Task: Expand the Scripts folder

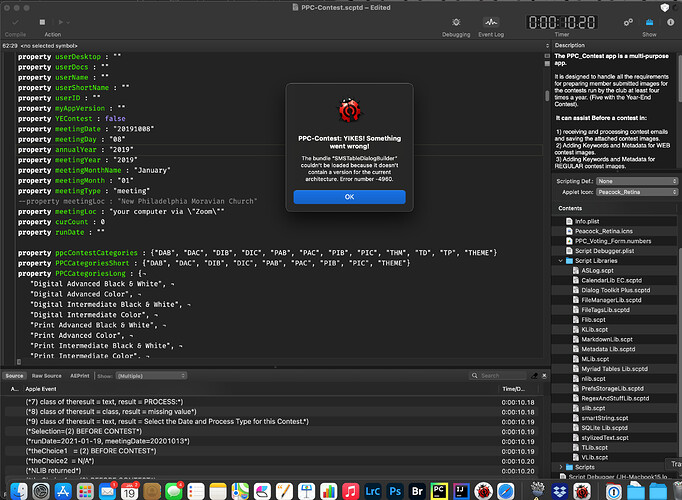Action: tap(561, 467)
